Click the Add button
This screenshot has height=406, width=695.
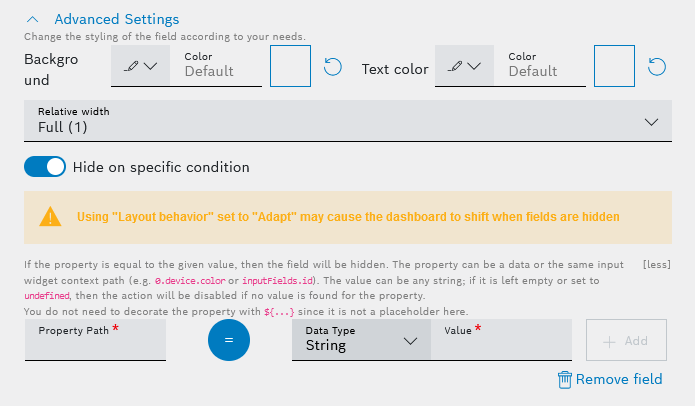[x=626, y=340]
